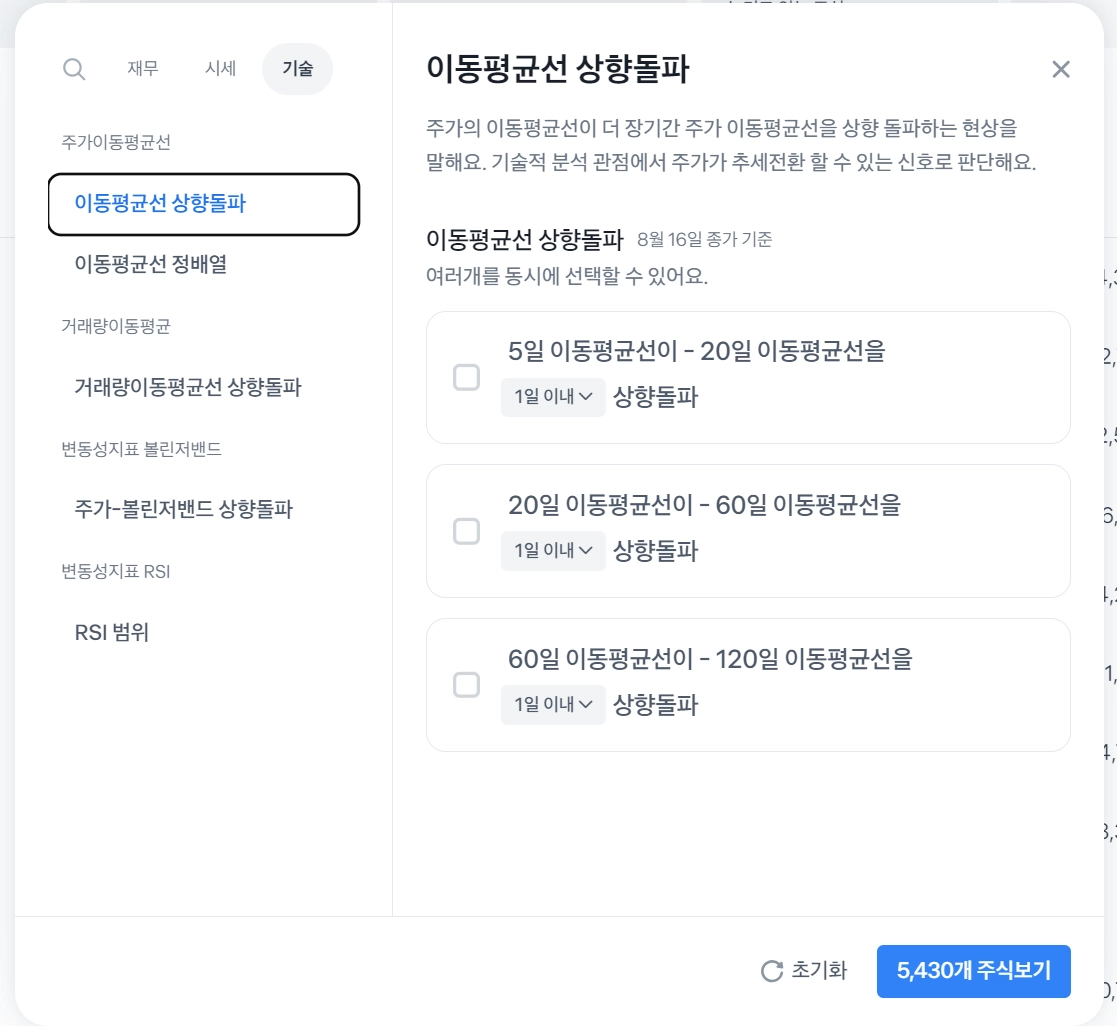Switch to the 재무 tab
1117x1026 pixels.
[x=143, y=69]
